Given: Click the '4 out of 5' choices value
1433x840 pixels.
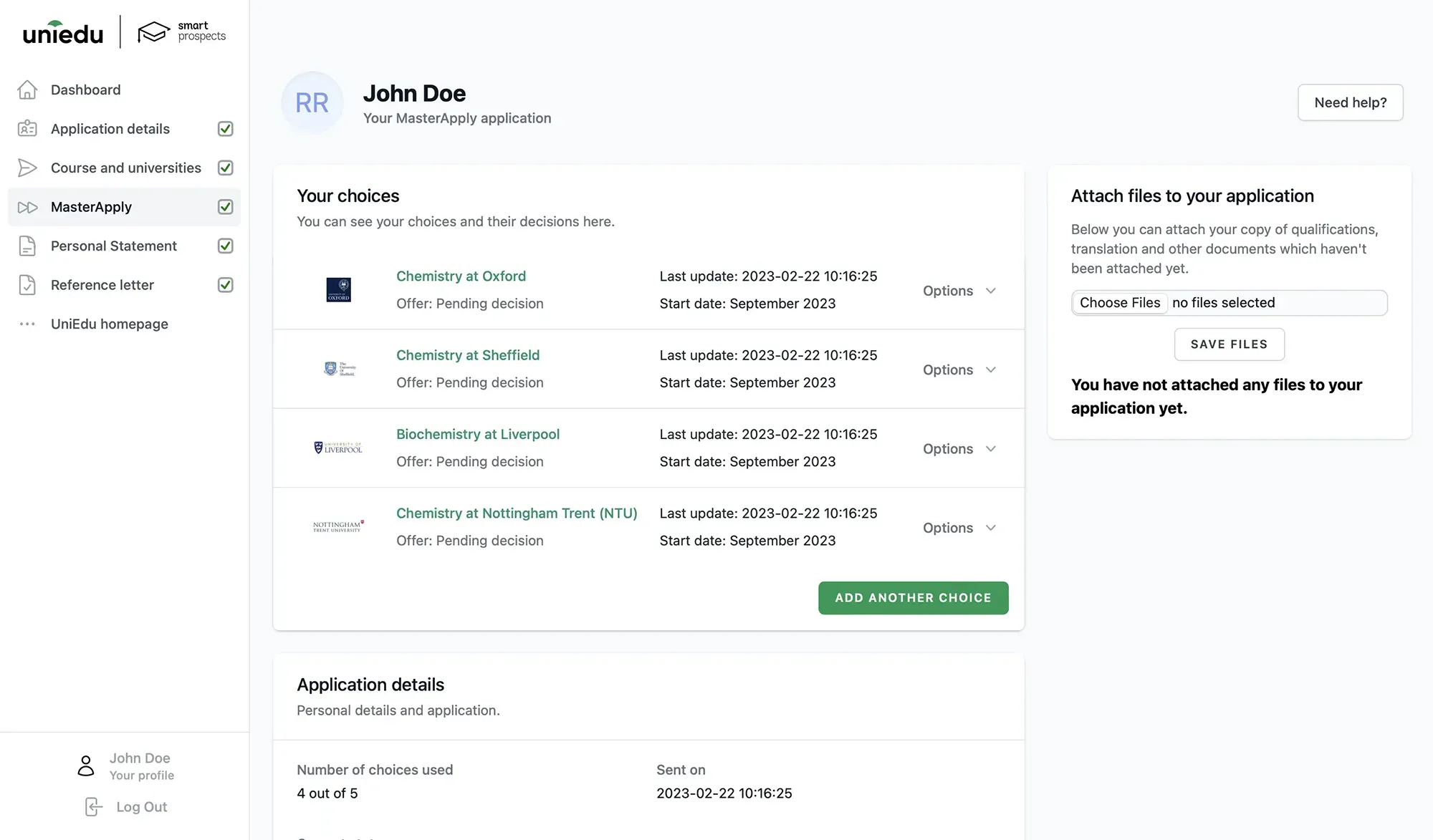Looking at the screenshot, I should point(327,793).
